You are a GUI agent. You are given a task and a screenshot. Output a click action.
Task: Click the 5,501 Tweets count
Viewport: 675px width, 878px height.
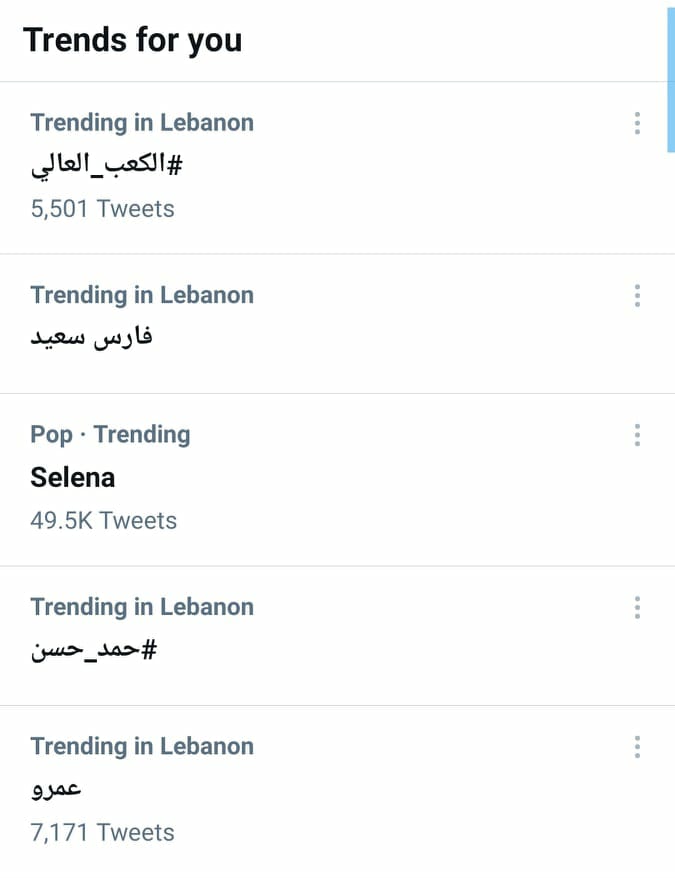tap(103, 209)
